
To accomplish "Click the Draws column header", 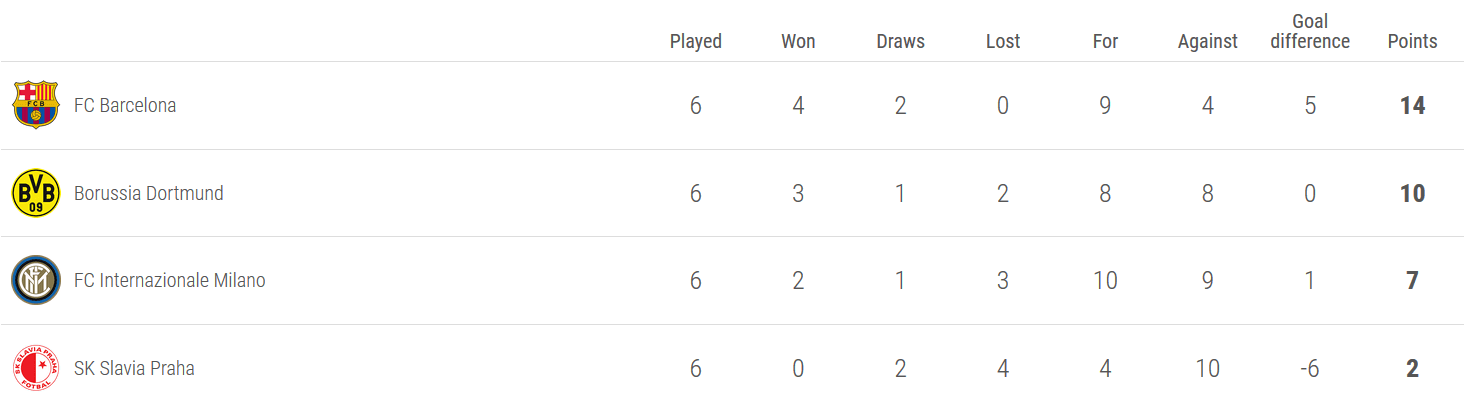I will tap(900, 41).
